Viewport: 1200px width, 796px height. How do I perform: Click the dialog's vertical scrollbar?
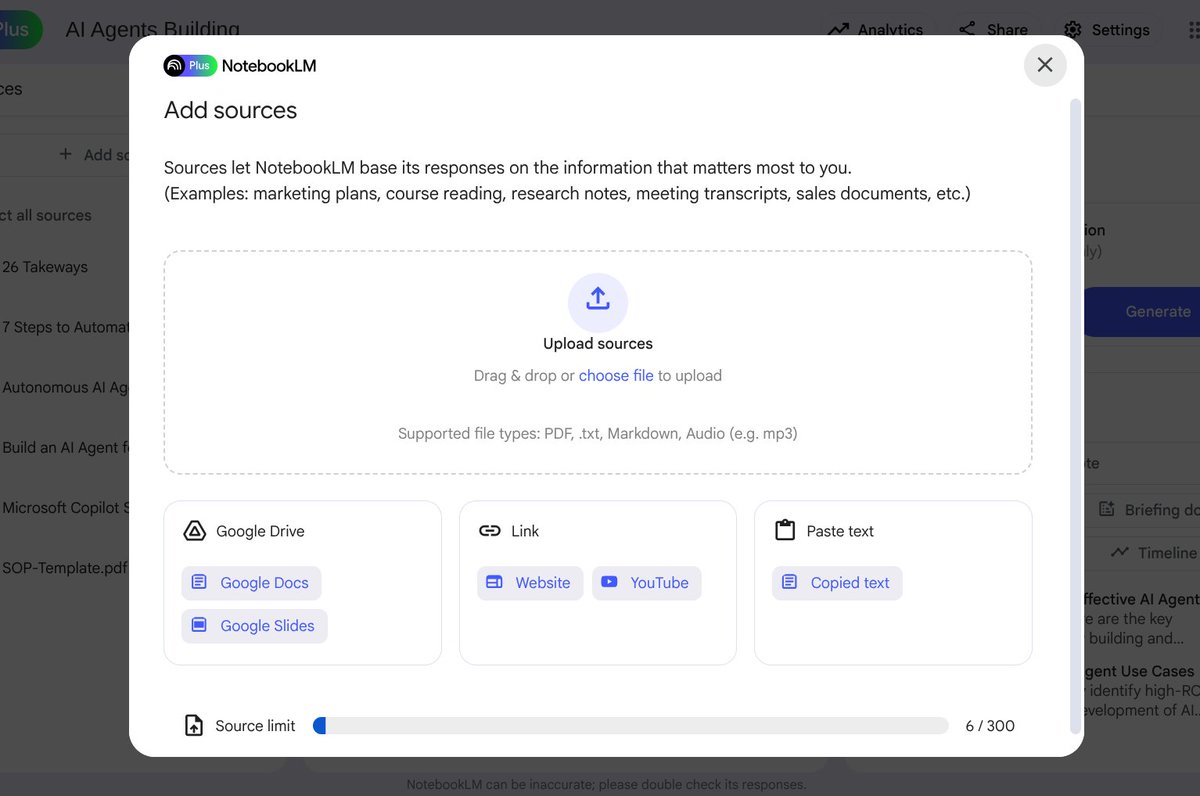(x=1076, y=415)
